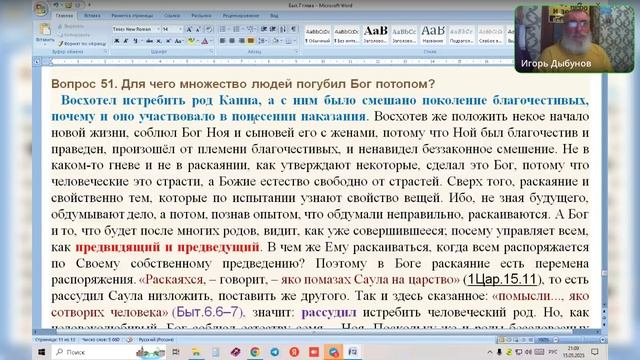This screenshot has width=640, height=360.
Task: Increase font size with grow font icon
Action: [x=189, y=29]
